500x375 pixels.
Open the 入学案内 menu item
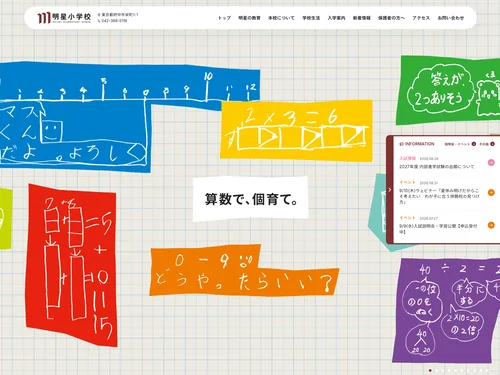336,18
